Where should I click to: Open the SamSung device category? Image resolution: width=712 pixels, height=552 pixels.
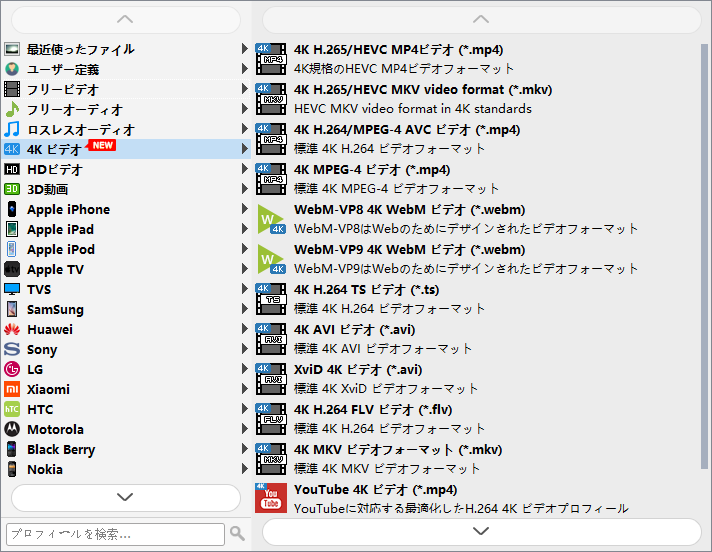coord(126,309)
